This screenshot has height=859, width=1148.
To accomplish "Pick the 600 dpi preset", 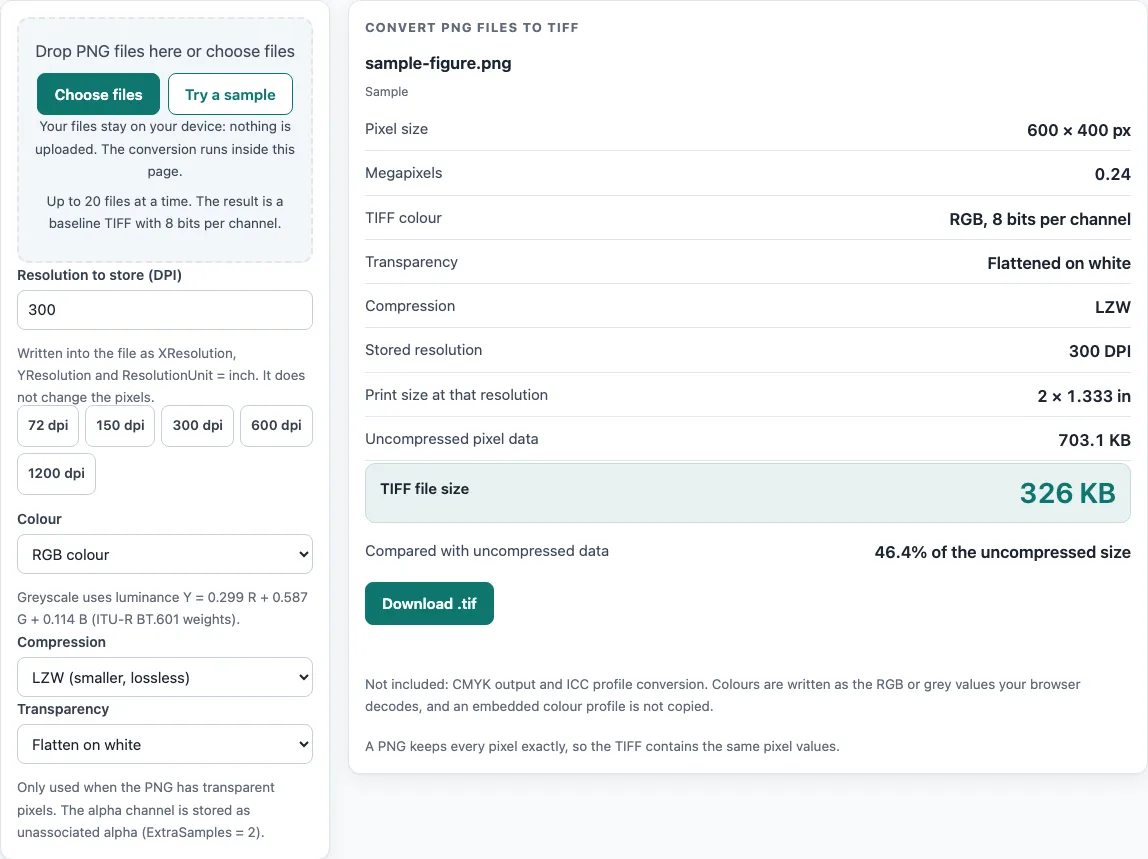I will point(276,425).
